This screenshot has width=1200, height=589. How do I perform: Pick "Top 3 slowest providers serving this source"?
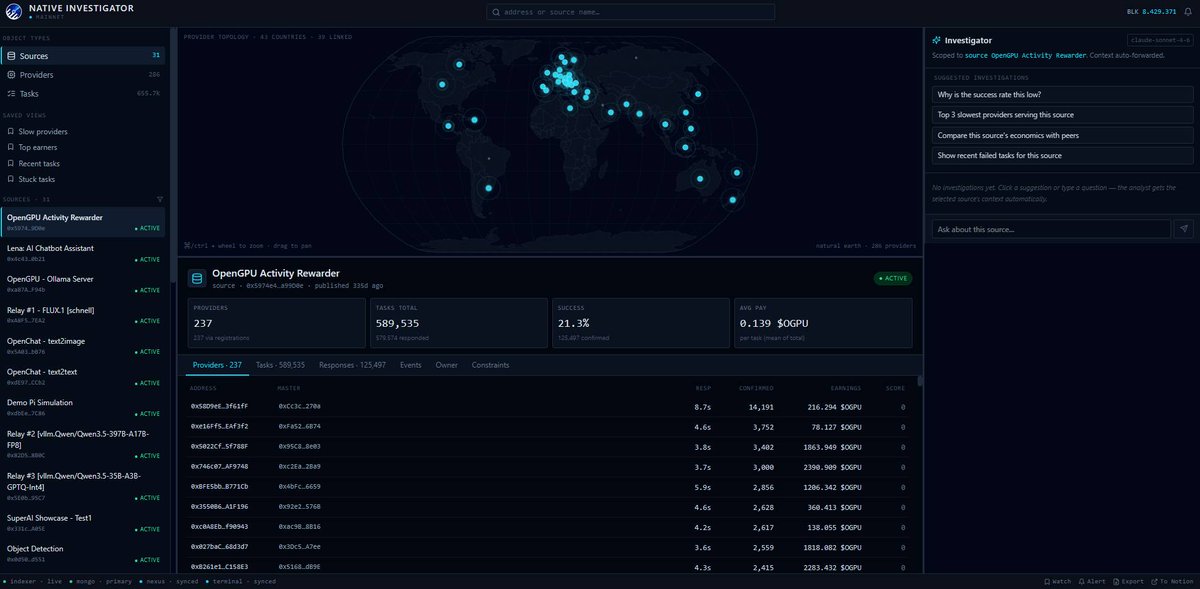click(1063, 115)
